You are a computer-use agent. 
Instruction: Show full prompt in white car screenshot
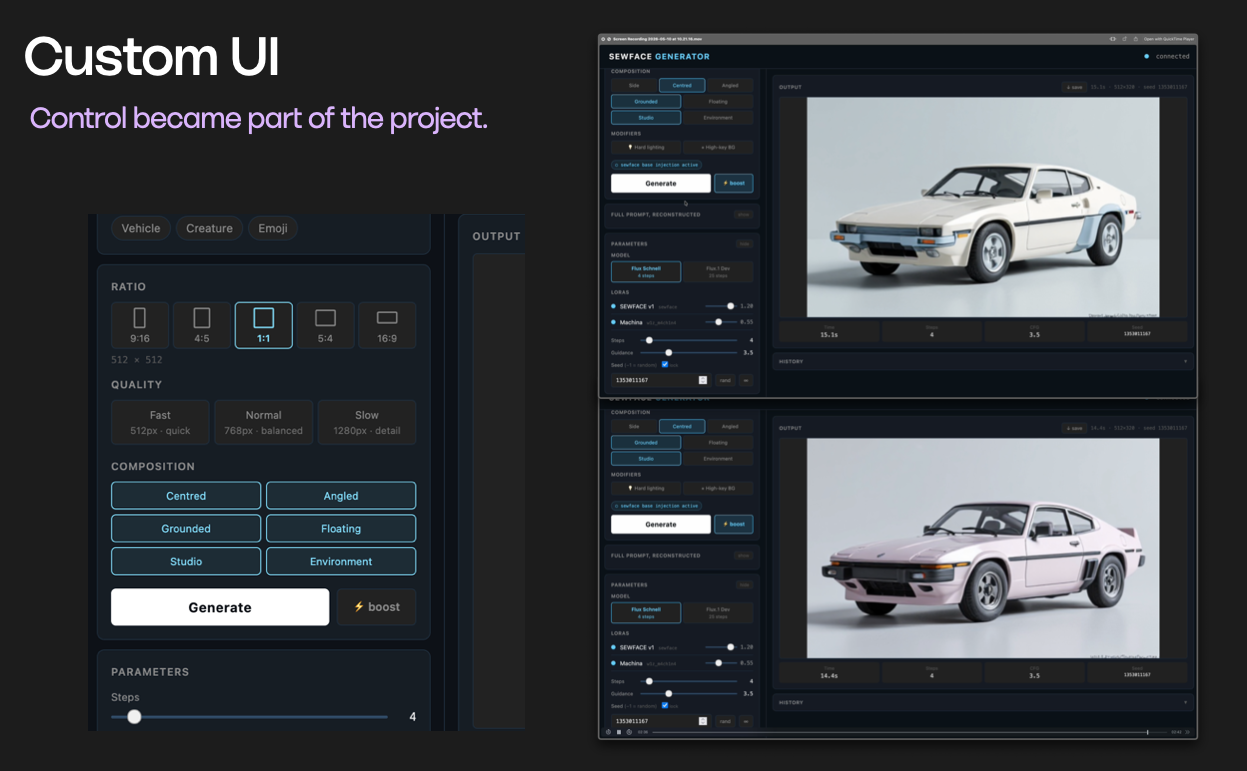pos(743,214)
